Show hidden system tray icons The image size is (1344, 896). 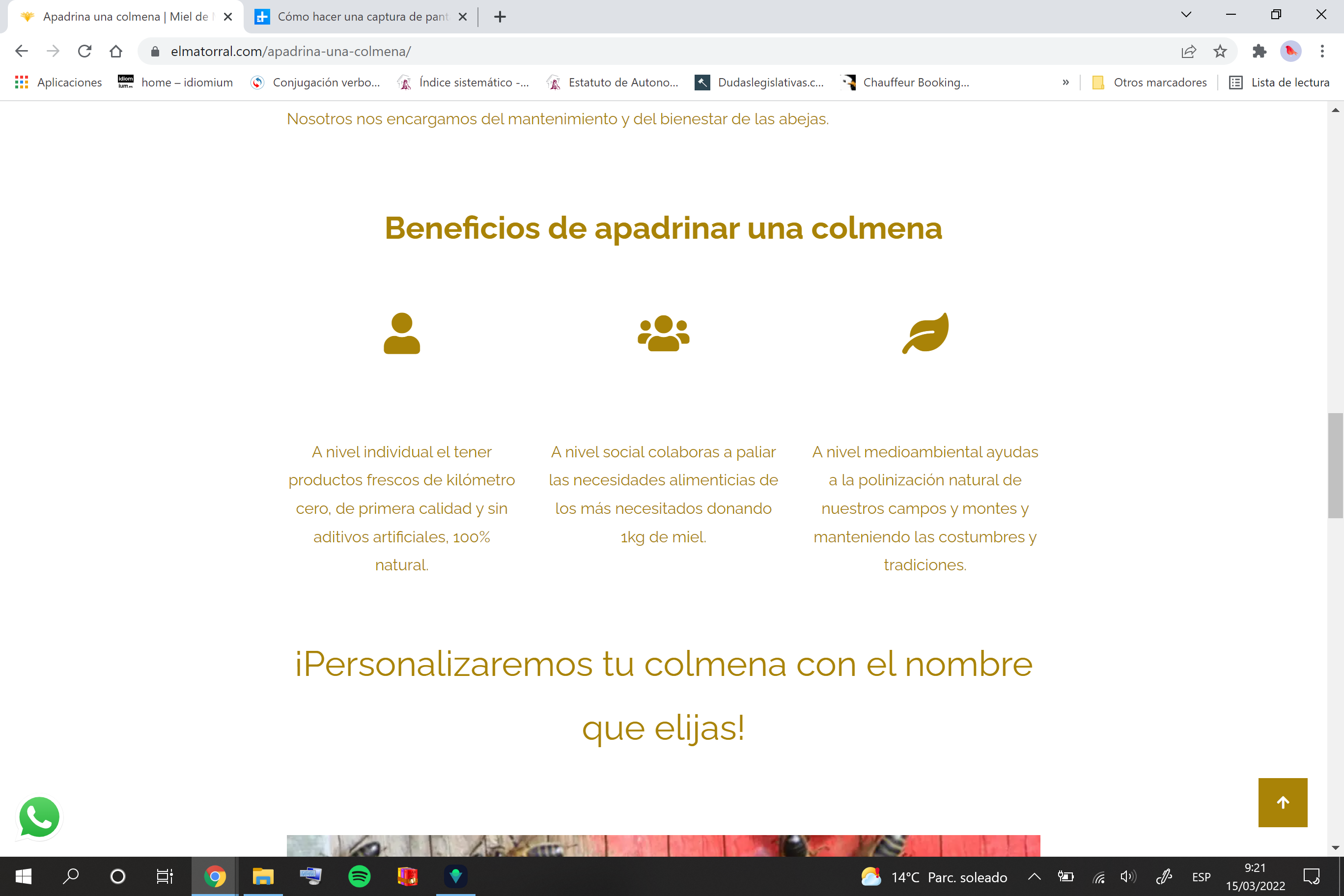point(1035,876)
